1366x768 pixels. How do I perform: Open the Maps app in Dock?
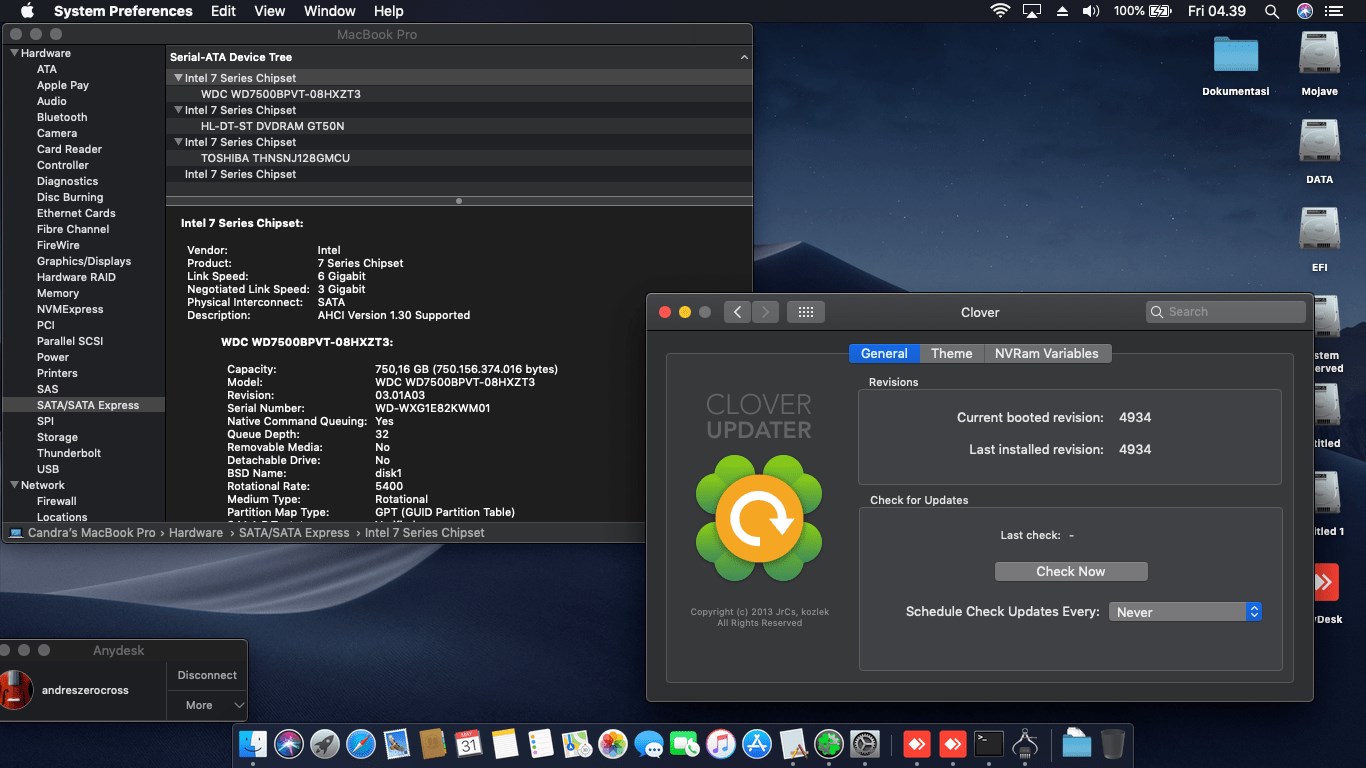577,744
